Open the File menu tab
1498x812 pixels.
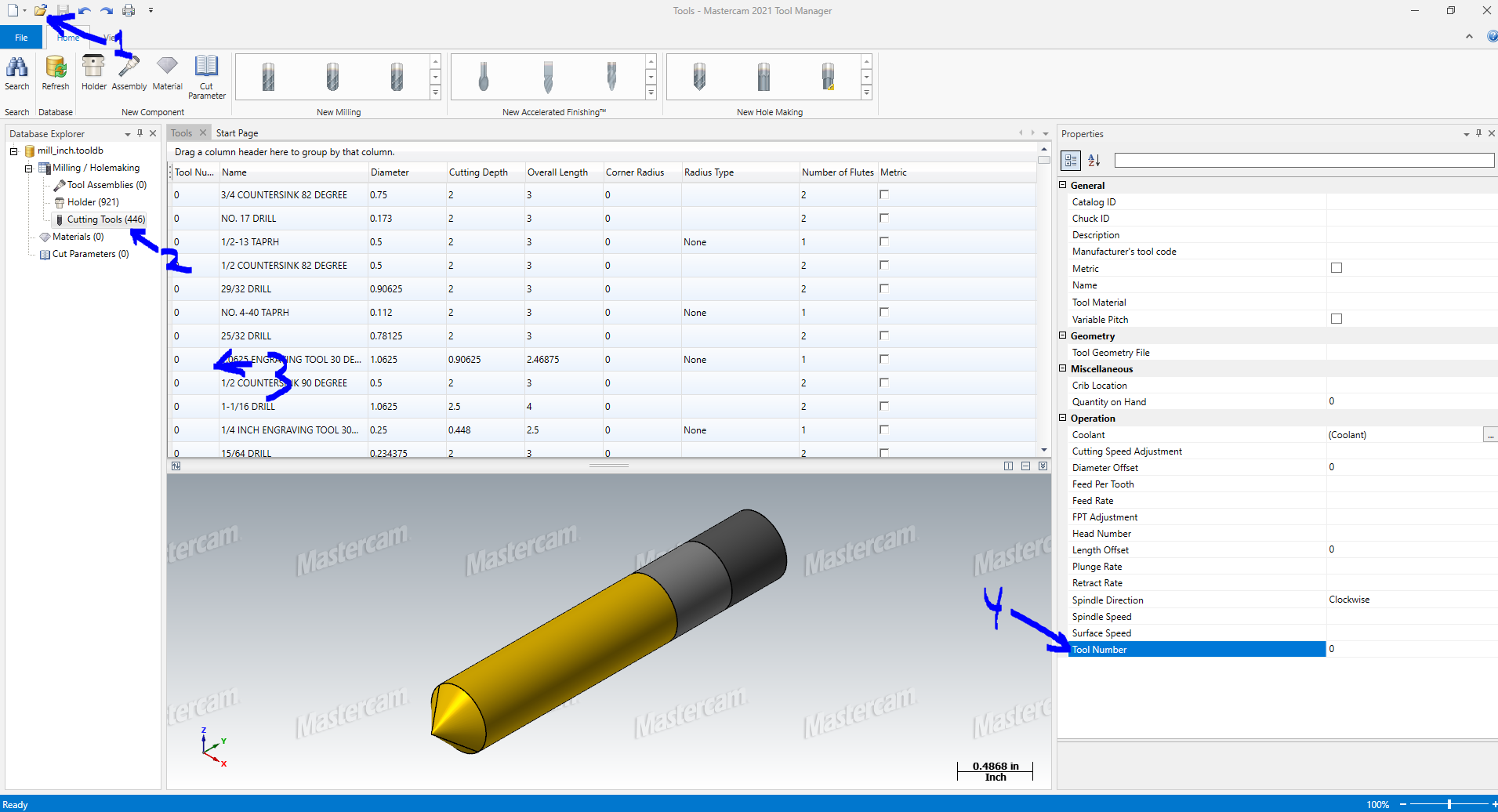tap(21, 37)
